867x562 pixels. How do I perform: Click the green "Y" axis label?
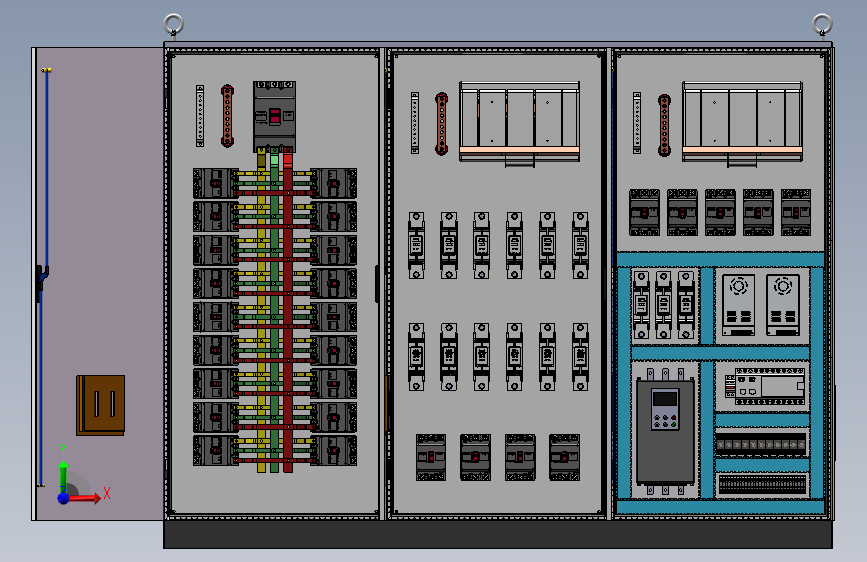click(63, 450)
